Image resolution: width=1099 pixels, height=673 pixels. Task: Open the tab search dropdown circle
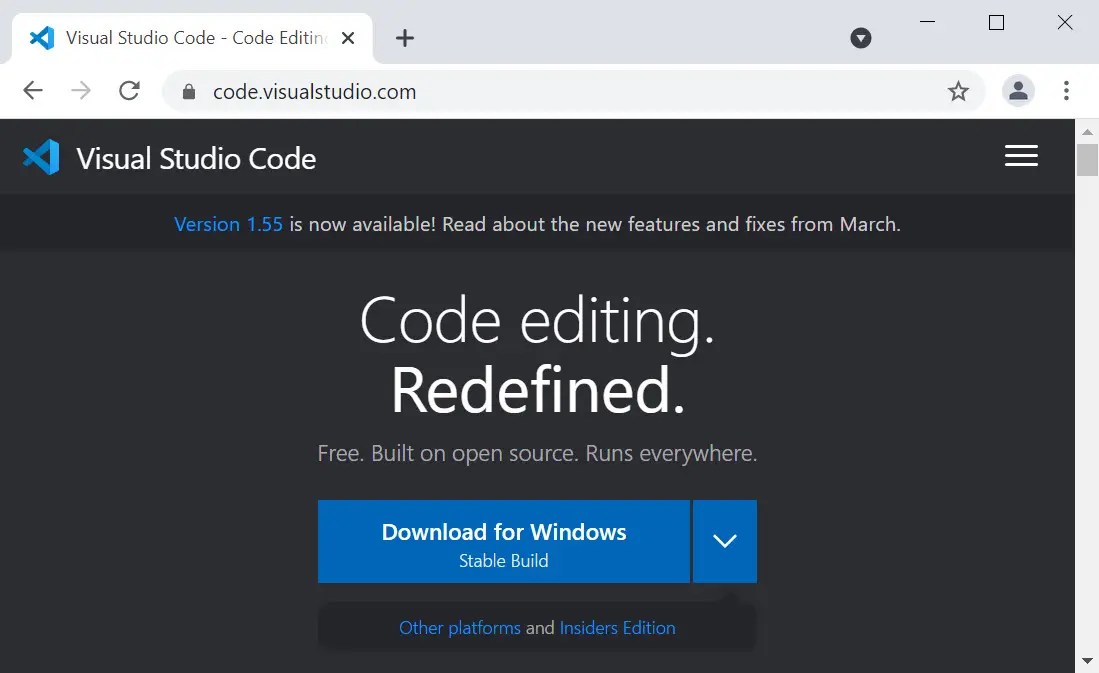[861, 38]
